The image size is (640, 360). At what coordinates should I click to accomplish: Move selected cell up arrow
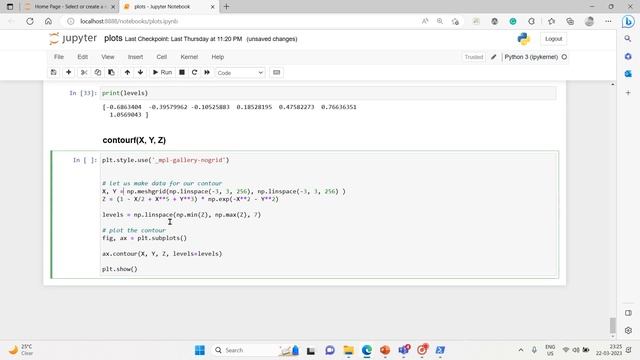(x=127, y=72)
